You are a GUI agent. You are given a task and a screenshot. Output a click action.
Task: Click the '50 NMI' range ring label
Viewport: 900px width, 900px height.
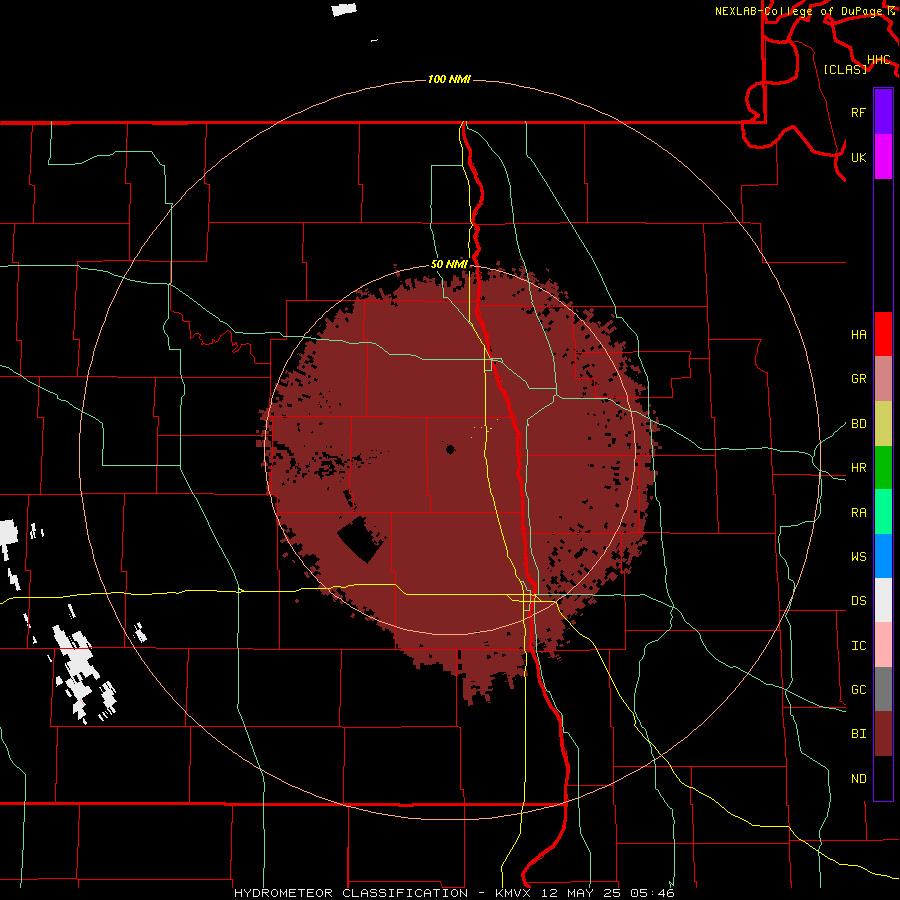pos(449,264)
